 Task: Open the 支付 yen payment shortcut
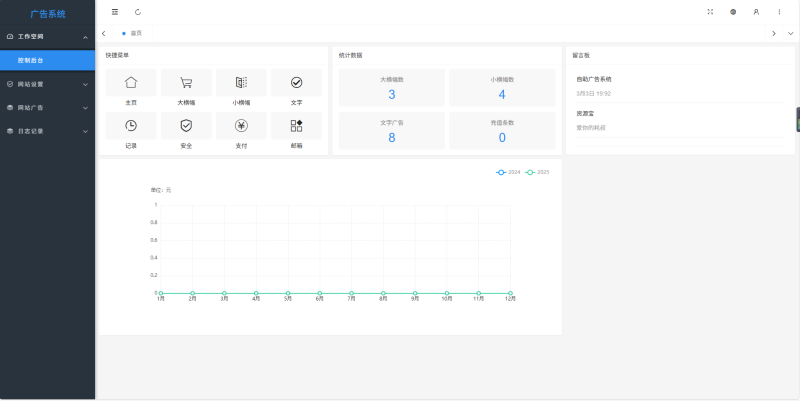click(x=241, y=126)
